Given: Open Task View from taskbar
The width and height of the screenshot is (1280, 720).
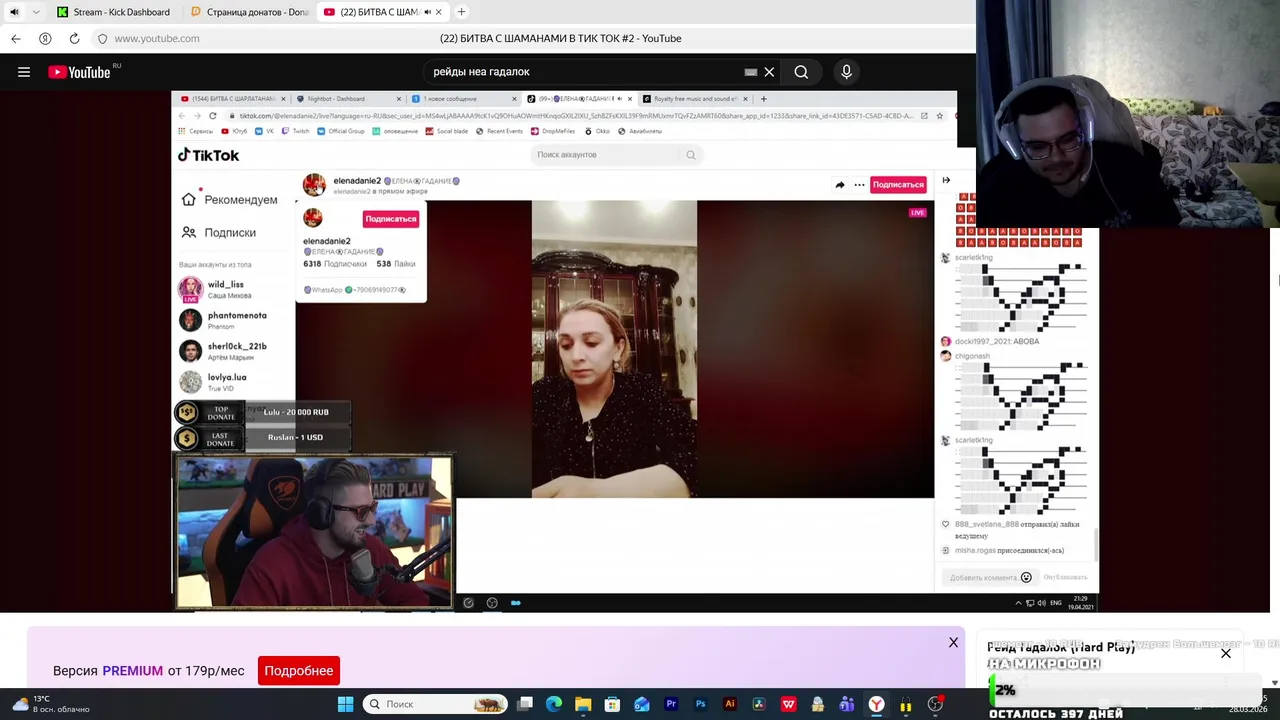Looking at the screenshot, I should [x=525, y=704].
